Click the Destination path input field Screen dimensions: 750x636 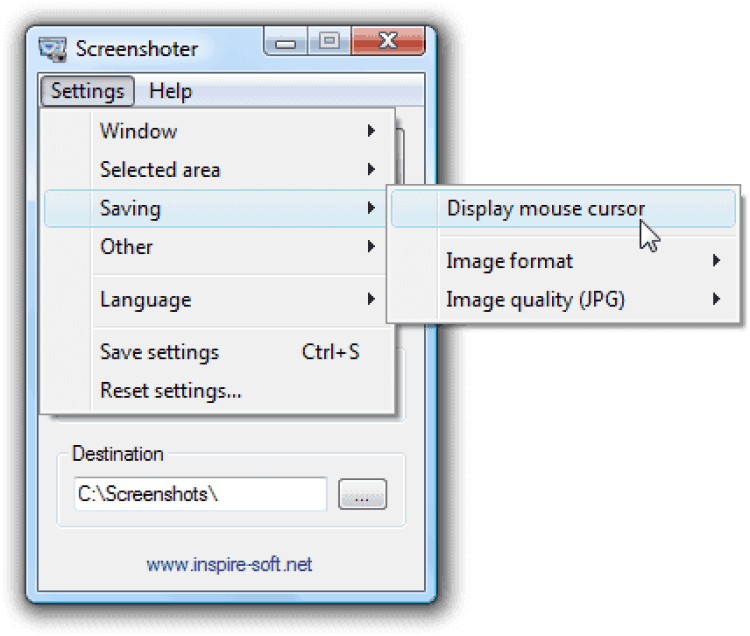coord(200,494)
